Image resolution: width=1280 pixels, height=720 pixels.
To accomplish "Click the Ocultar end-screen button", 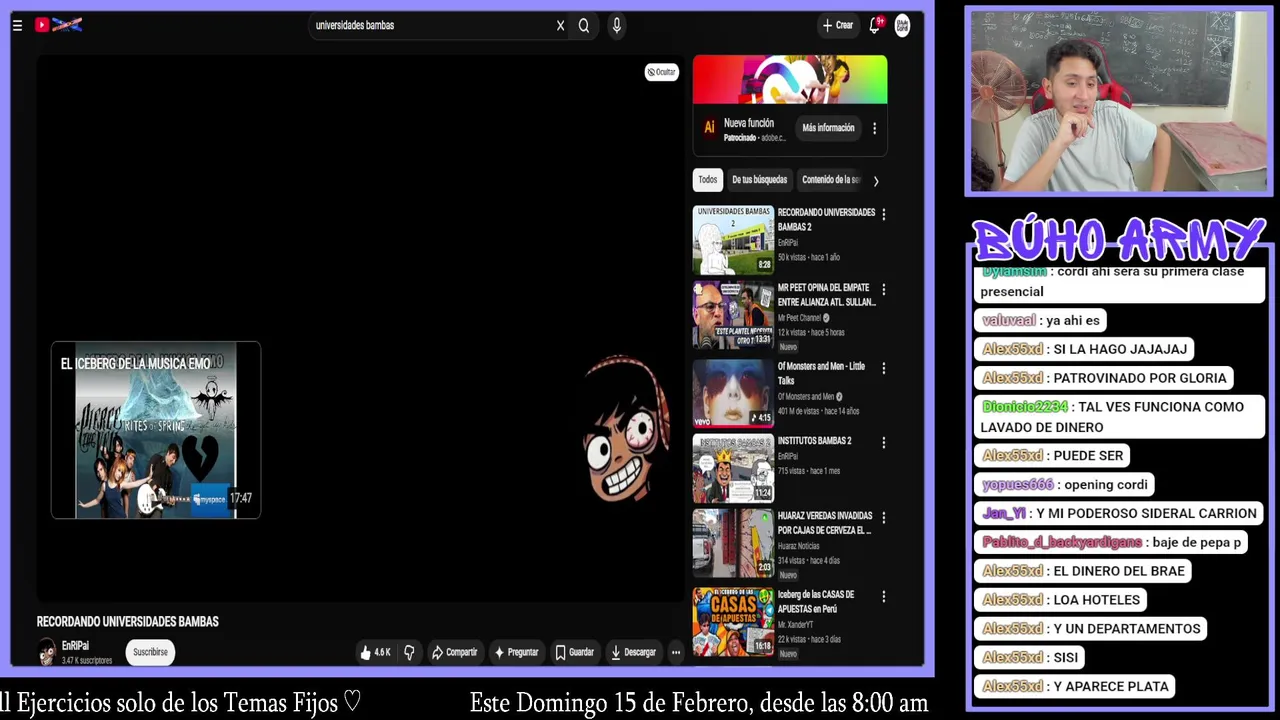I will [x=661, y=72].
